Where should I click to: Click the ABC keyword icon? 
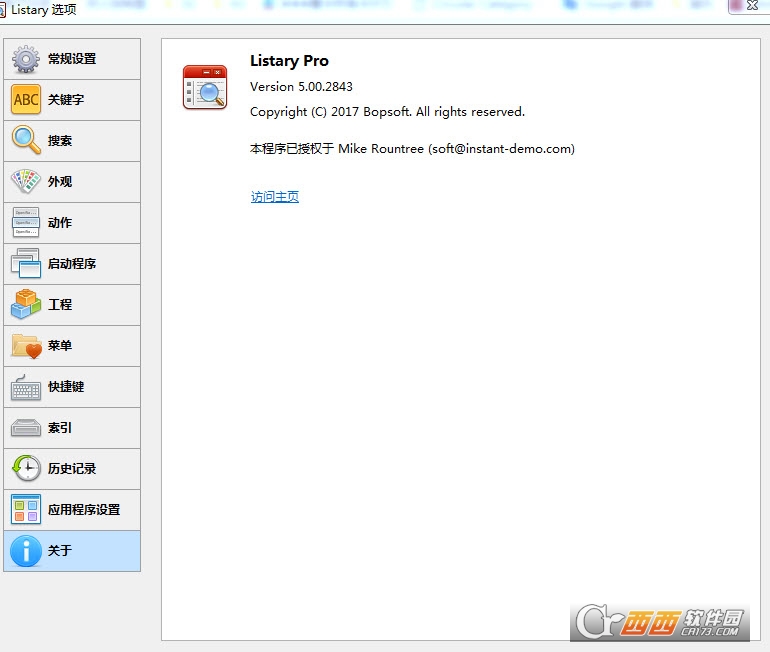pyautogui.click(x=26, y=100)
